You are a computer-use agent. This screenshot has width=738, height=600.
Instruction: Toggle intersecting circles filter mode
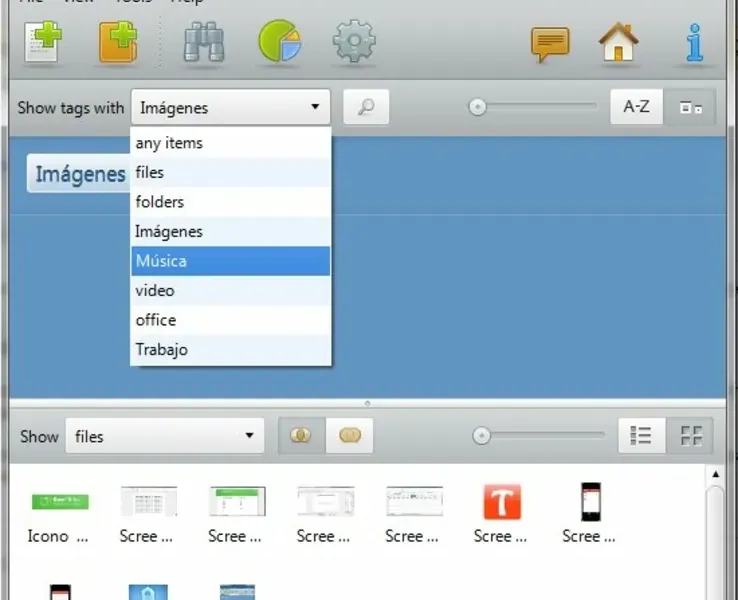pos(301,435)
